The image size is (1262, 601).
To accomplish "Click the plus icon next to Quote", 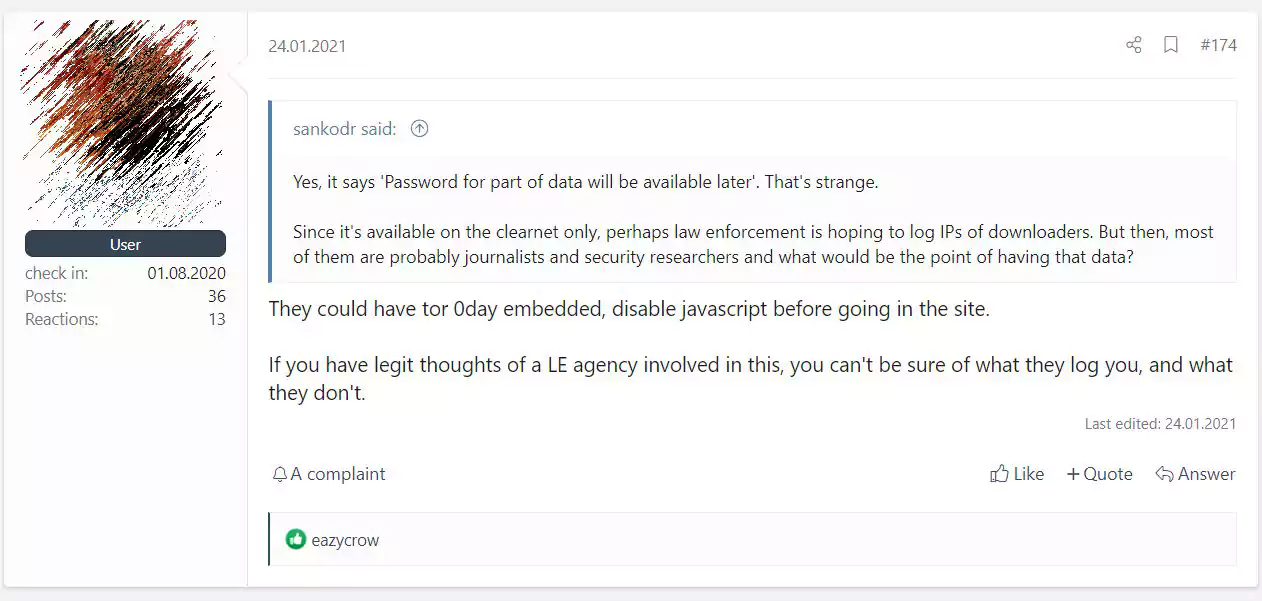I will pyautogui.click(x=1073, y=474).
